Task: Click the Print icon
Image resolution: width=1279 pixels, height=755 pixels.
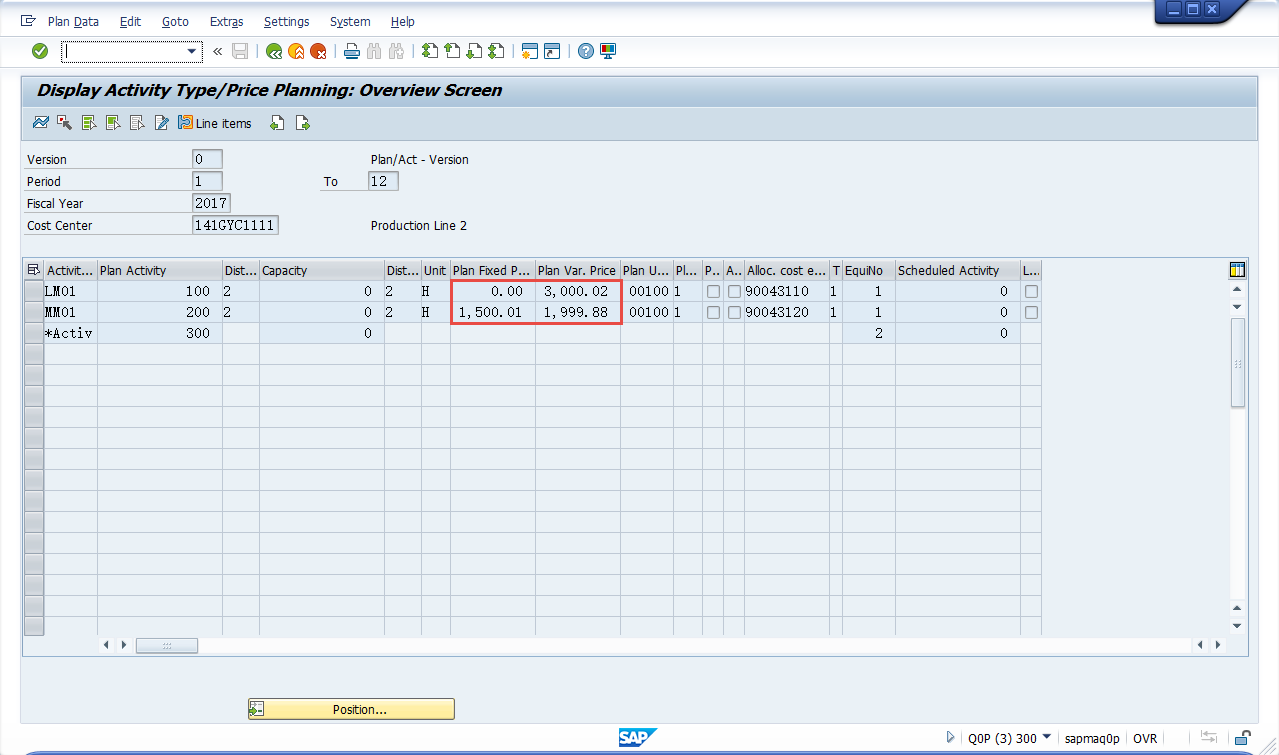Action: click(x=352, y=51)
